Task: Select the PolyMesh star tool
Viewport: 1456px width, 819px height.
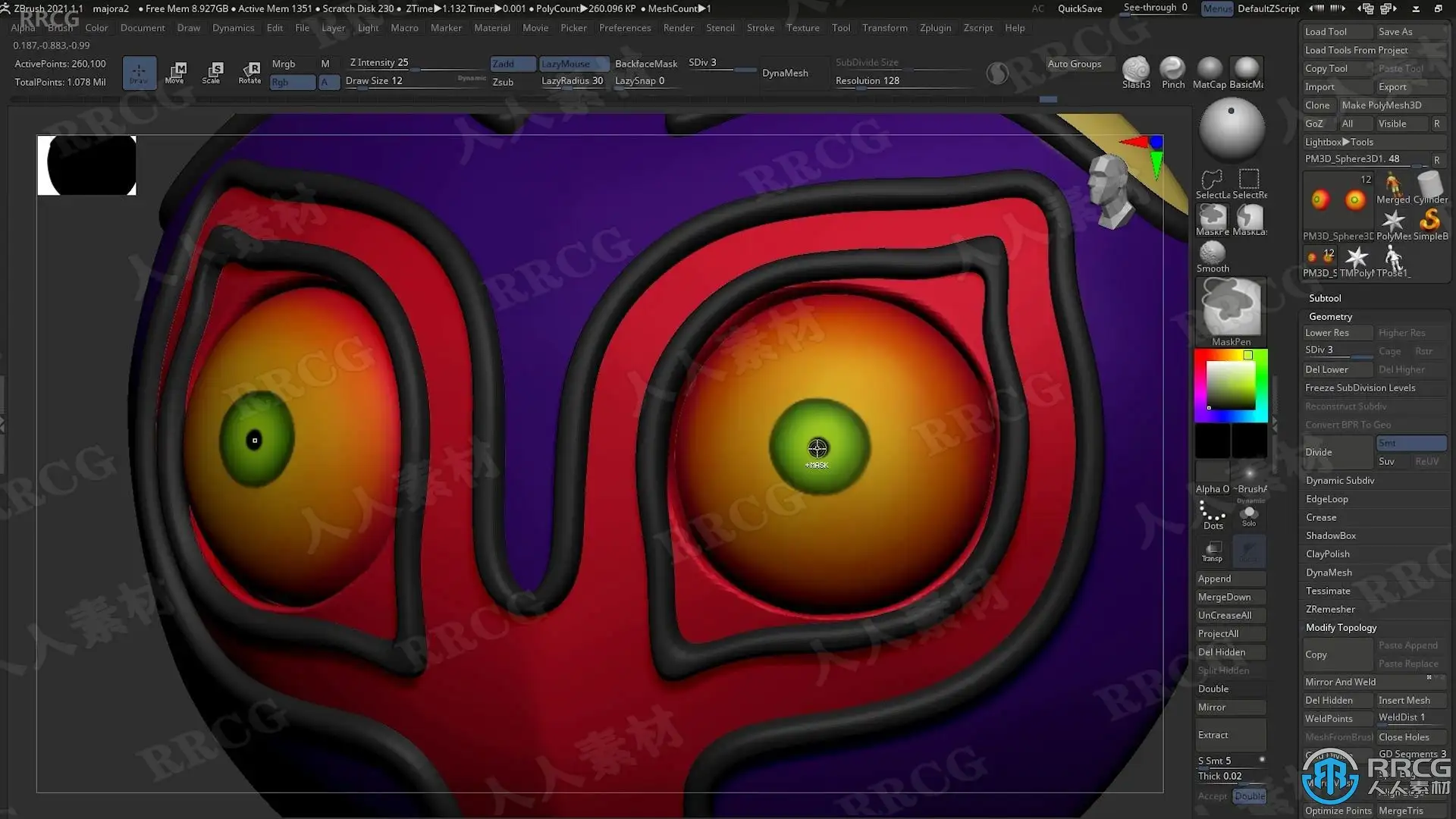Action: pyautogui.click(x=1393, y=225)
